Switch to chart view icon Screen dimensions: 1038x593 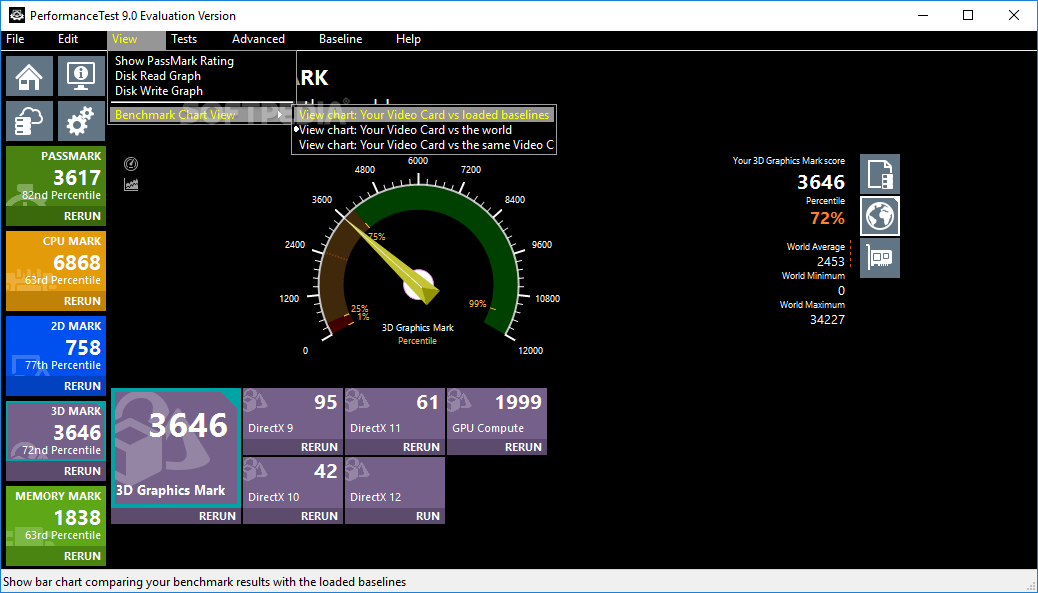coord(131,185)
